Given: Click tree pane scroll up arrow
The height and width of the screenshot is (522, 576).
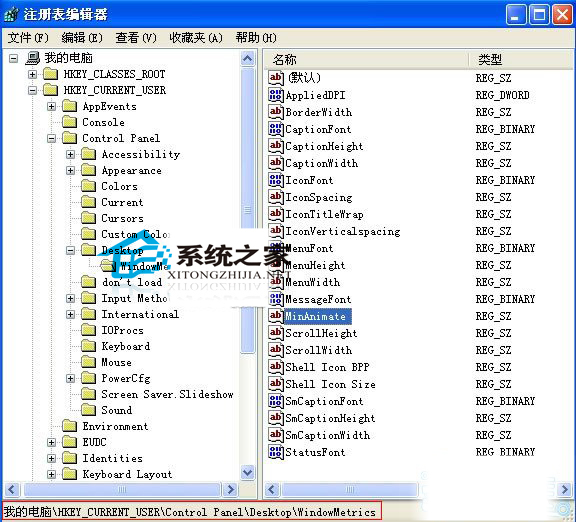Looking at the screenshot, I should click(x=248, y=59).
